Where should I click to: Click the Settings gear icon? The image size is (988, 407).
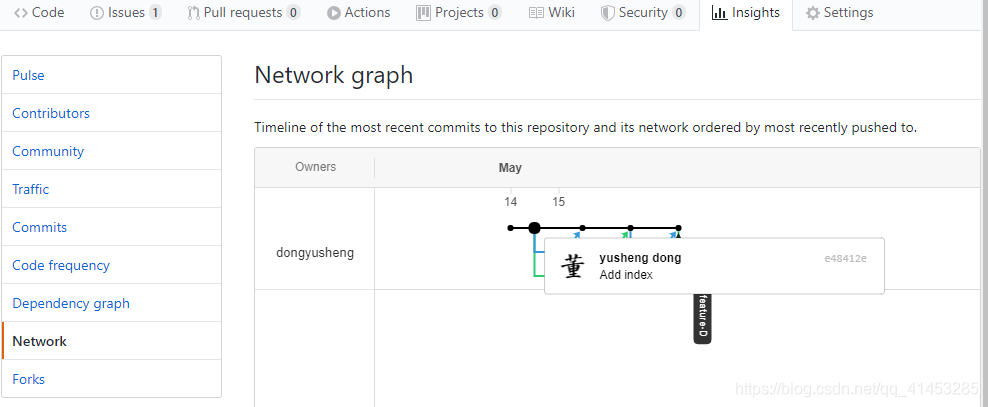(813, 13)
